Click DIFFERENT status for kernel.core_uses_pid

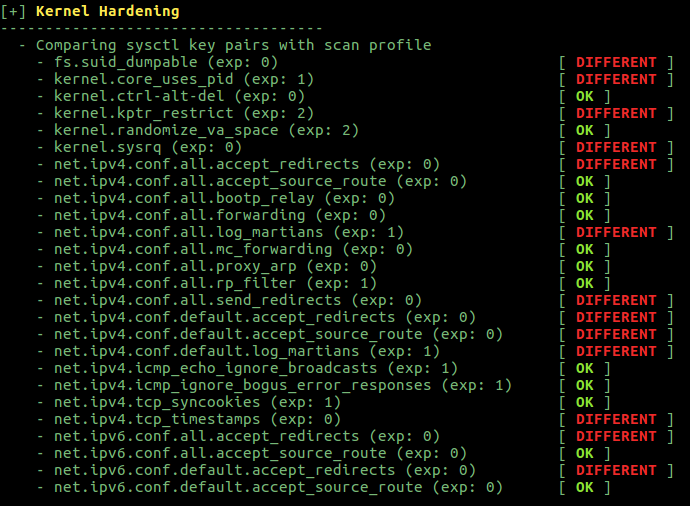pyautogui.click(x=616, y=79)
